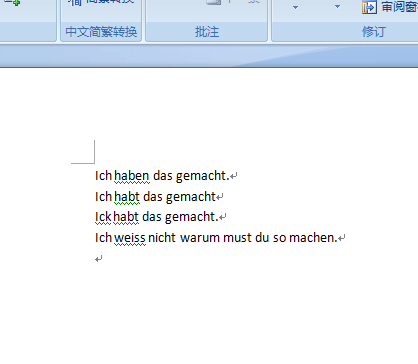Click the 批注 group label
This screenshot has width=418, height=364.
207,32
